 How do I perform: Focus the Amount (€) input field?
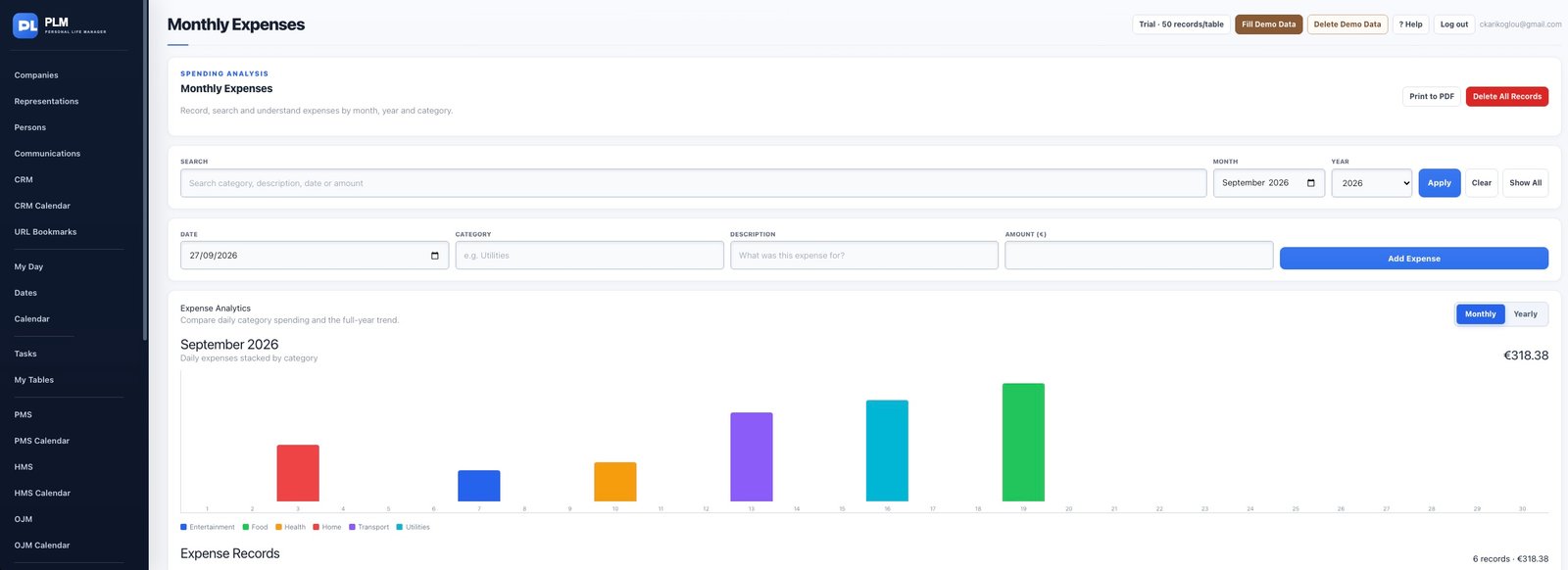(1139, 256)
